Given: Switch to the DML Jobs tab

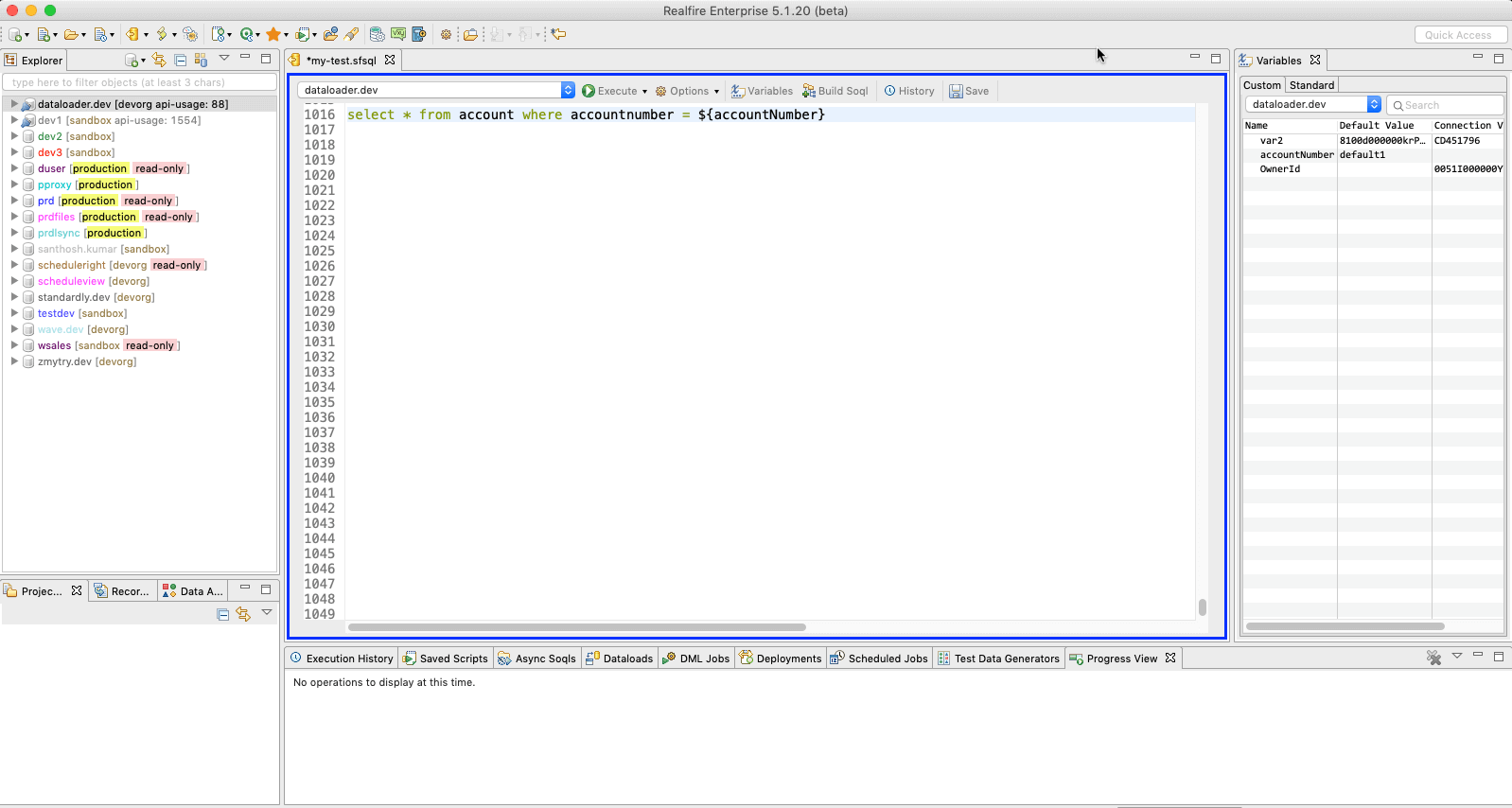Looking at the screenshot, I should (x=696, y=659).
